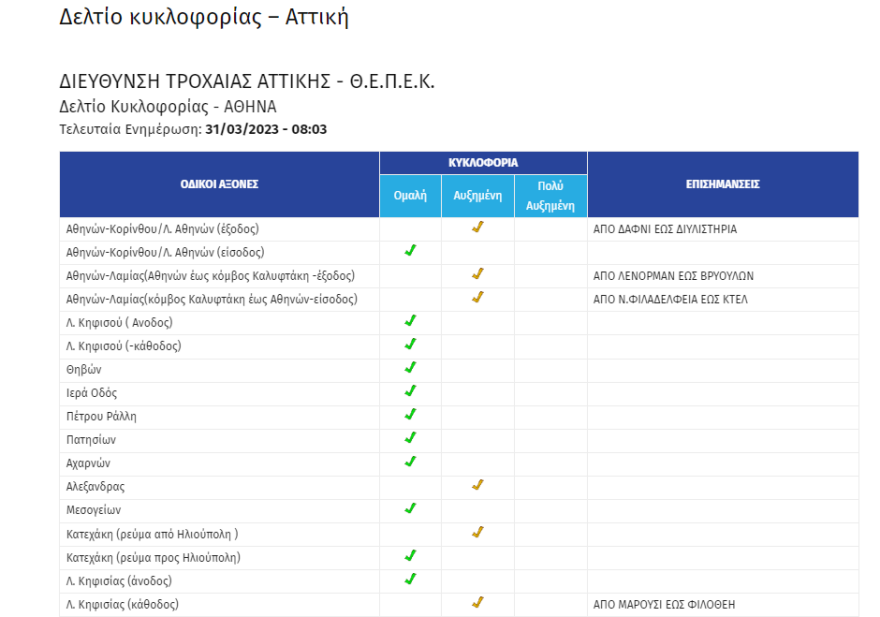The width and height of the screenshot is (880, 617).
Task: Click the yellow checkmark for Λ. Κηφισίας (κάθοδος)
Action: coord(477,602)
